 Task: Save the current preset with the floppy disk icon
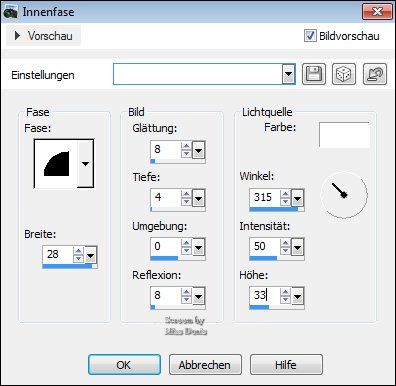point(314,74)
